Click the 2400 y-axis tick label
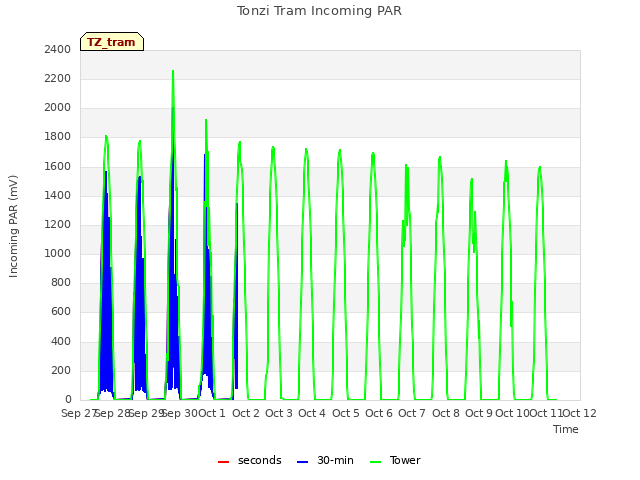 [58, 49]
